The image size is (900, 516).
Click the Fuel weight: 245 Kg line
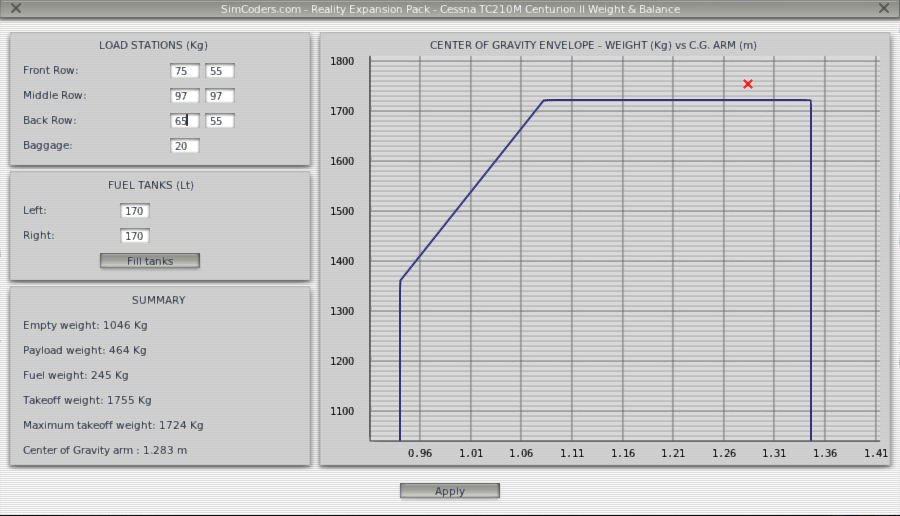[x=76, y=375]
